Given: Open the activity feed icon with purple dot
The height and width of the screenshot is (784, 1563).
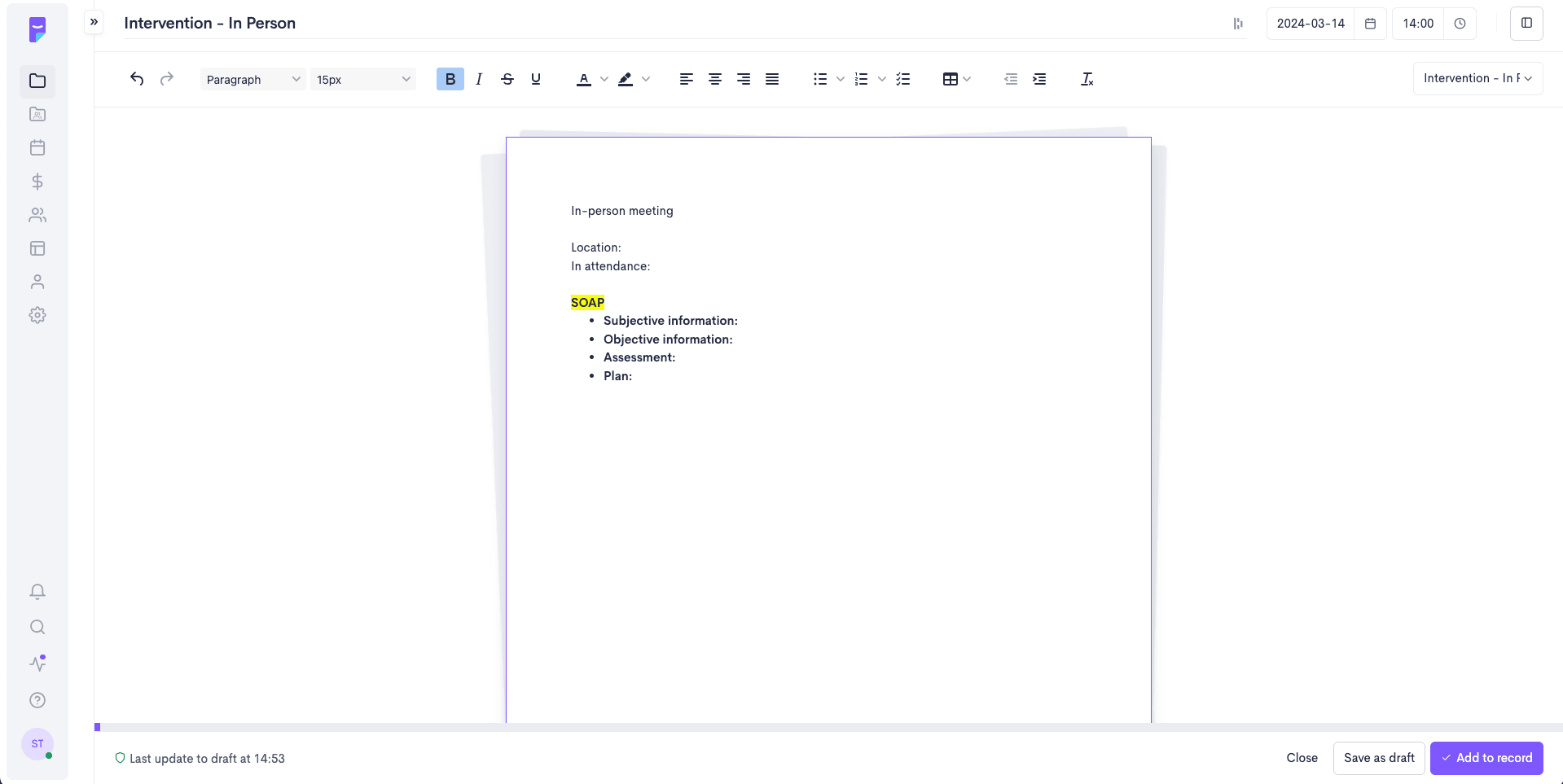Looking at the screenshot, I should [x=37, y=664].
